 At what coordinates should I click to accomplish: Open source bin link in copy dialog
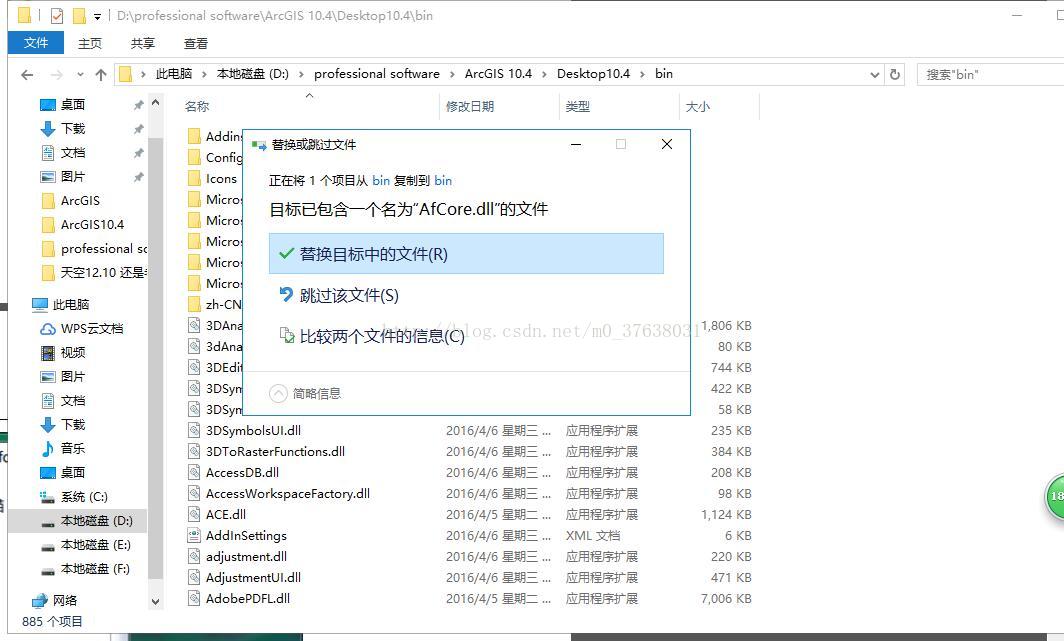[x=381, y=180]
